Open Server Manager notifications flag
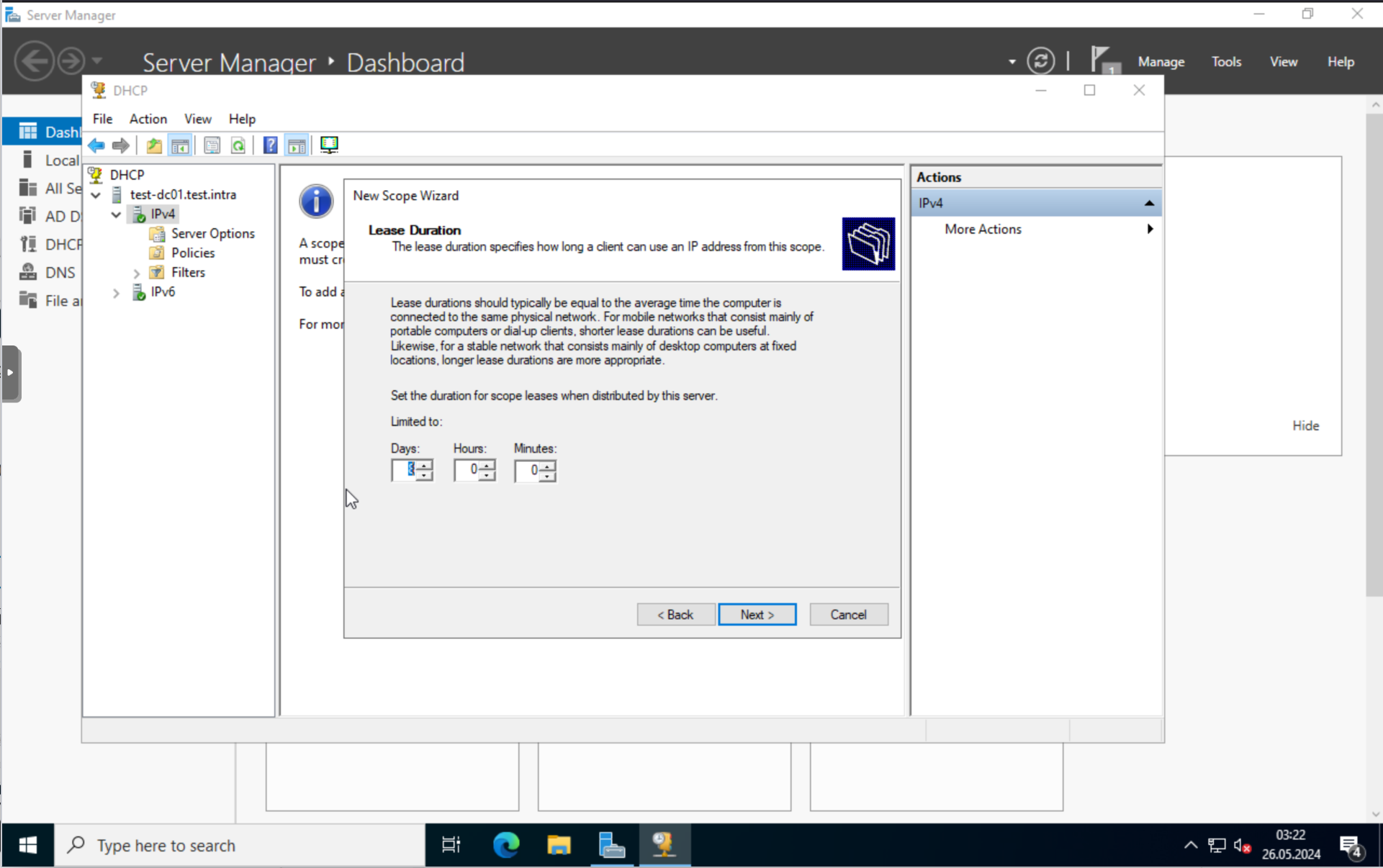This screenshot has height=868, width=1383. (1104, 60)
